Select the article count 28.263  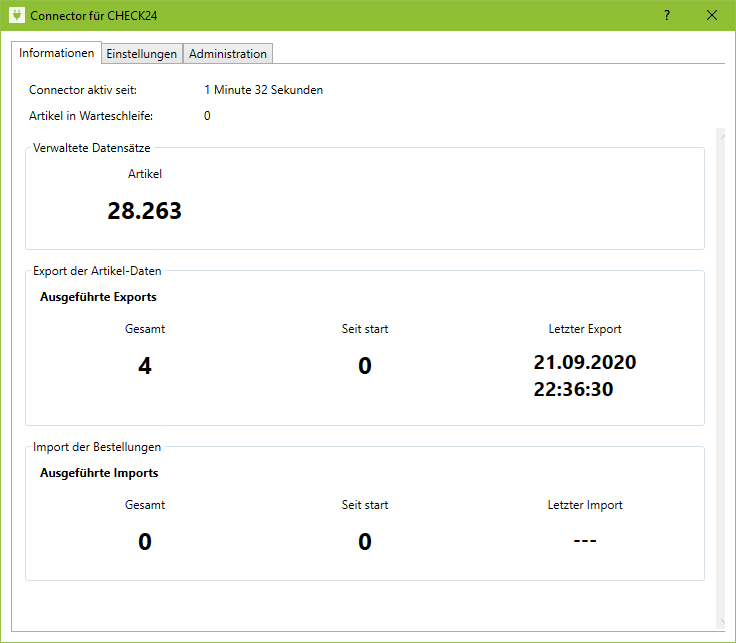click(144, 210)
